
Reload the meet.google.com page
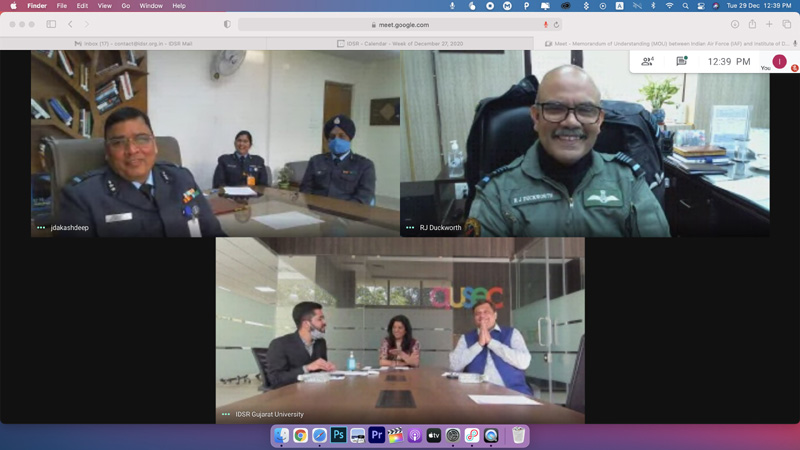[556, 24]
